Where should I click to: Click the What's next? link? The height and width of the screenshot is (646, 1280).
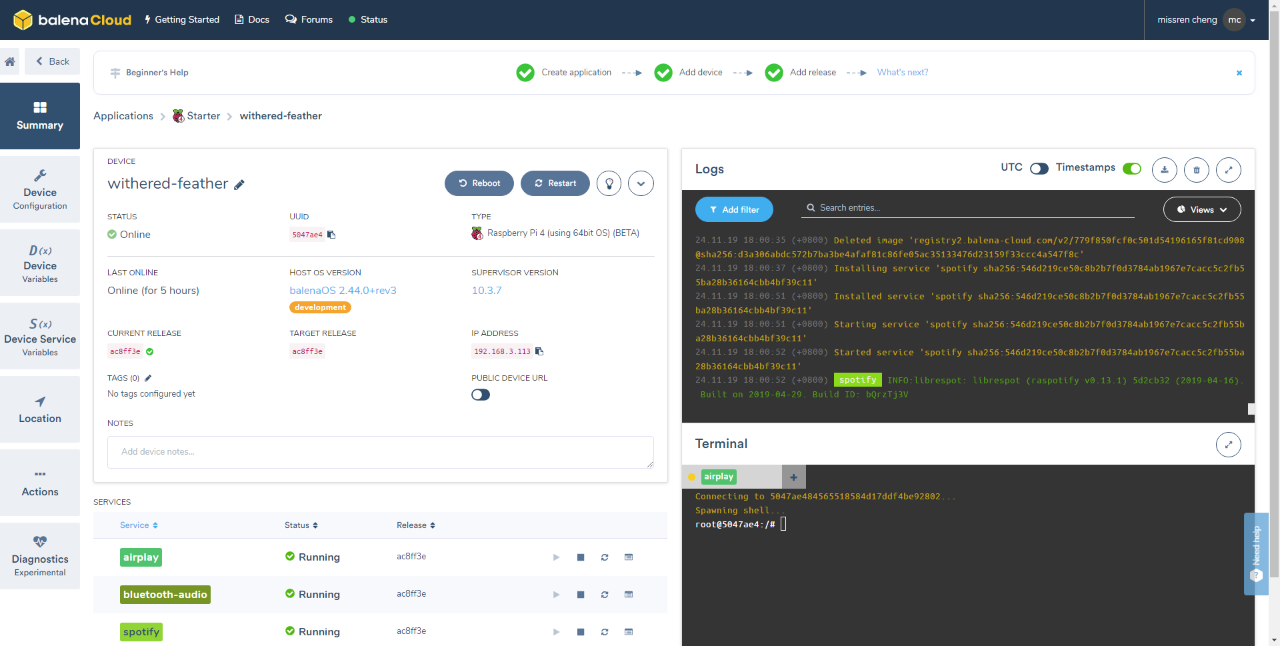(x=902, y=73)
